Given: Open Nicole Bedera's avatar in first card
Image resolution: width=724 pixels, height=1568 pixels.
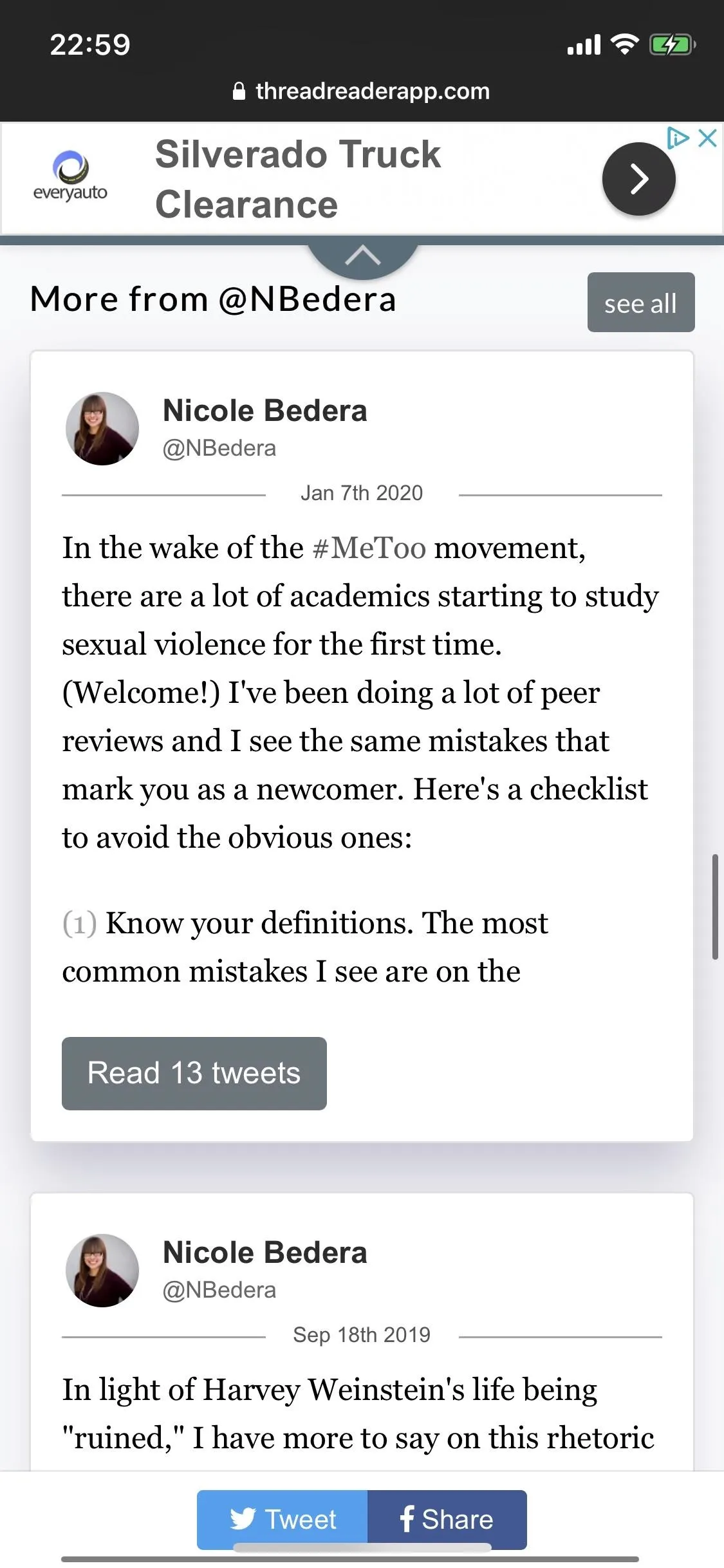Looking at the screenshot, I should tap(102, 428).
